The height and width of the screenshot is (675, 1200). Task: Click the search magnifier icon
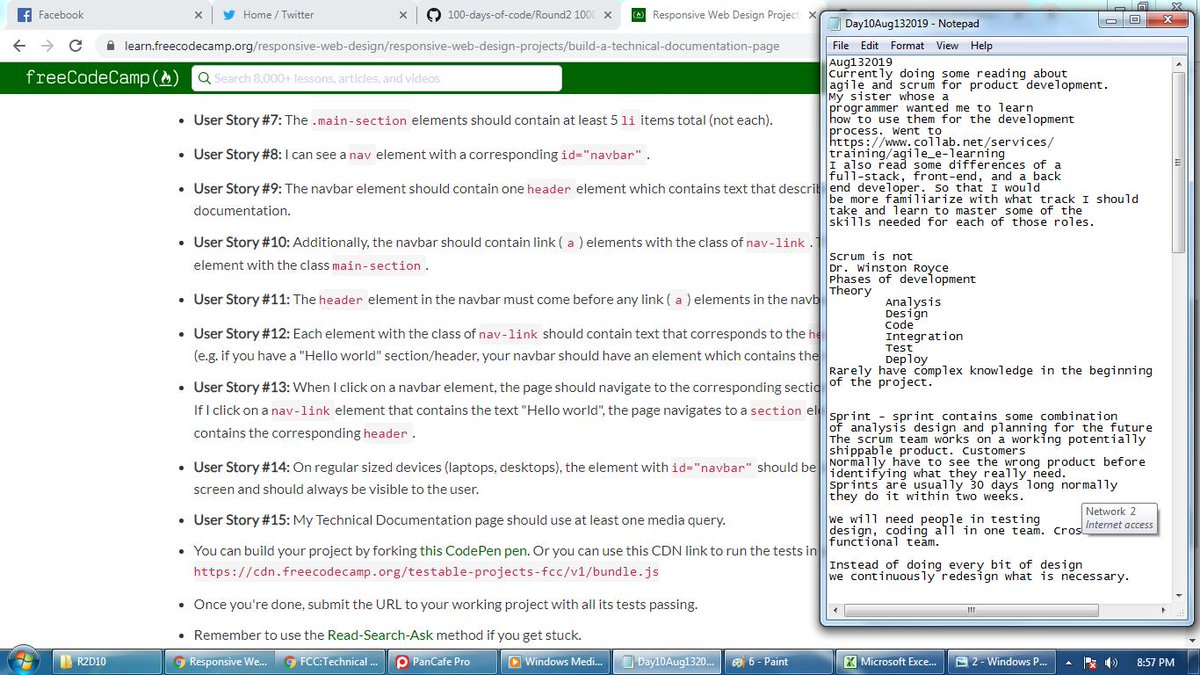point(203,78)
